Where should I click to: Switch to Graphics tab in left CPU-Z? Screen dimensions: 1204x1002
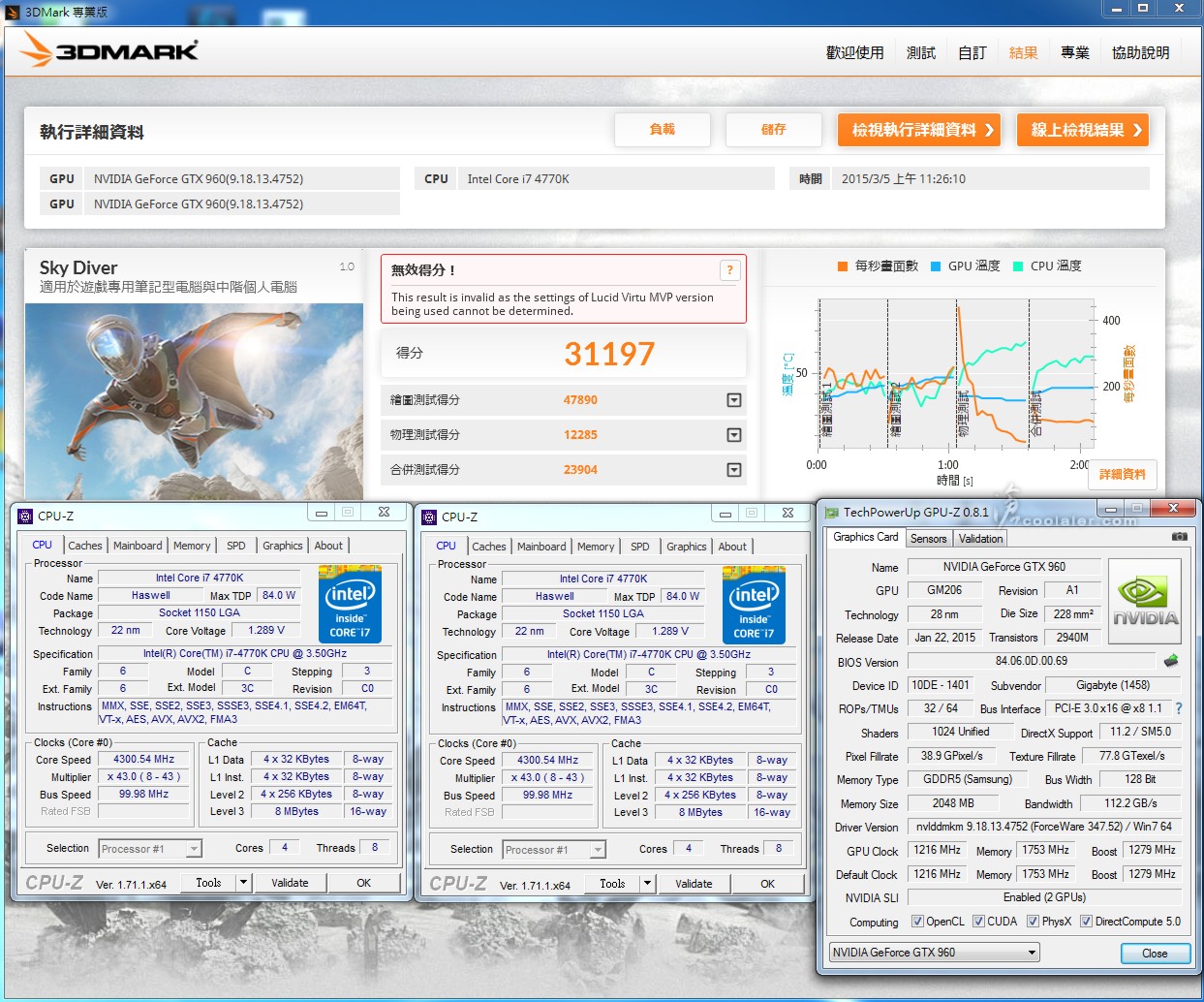click(283, 546)
